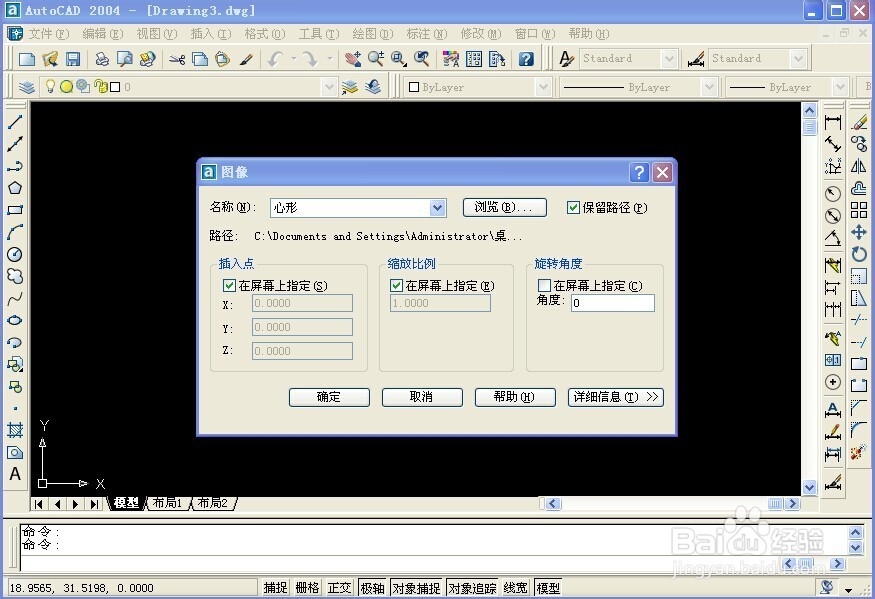Select the Line tool in the Draw toolbar
Screen dimensions: 875x599
[14, 121]
